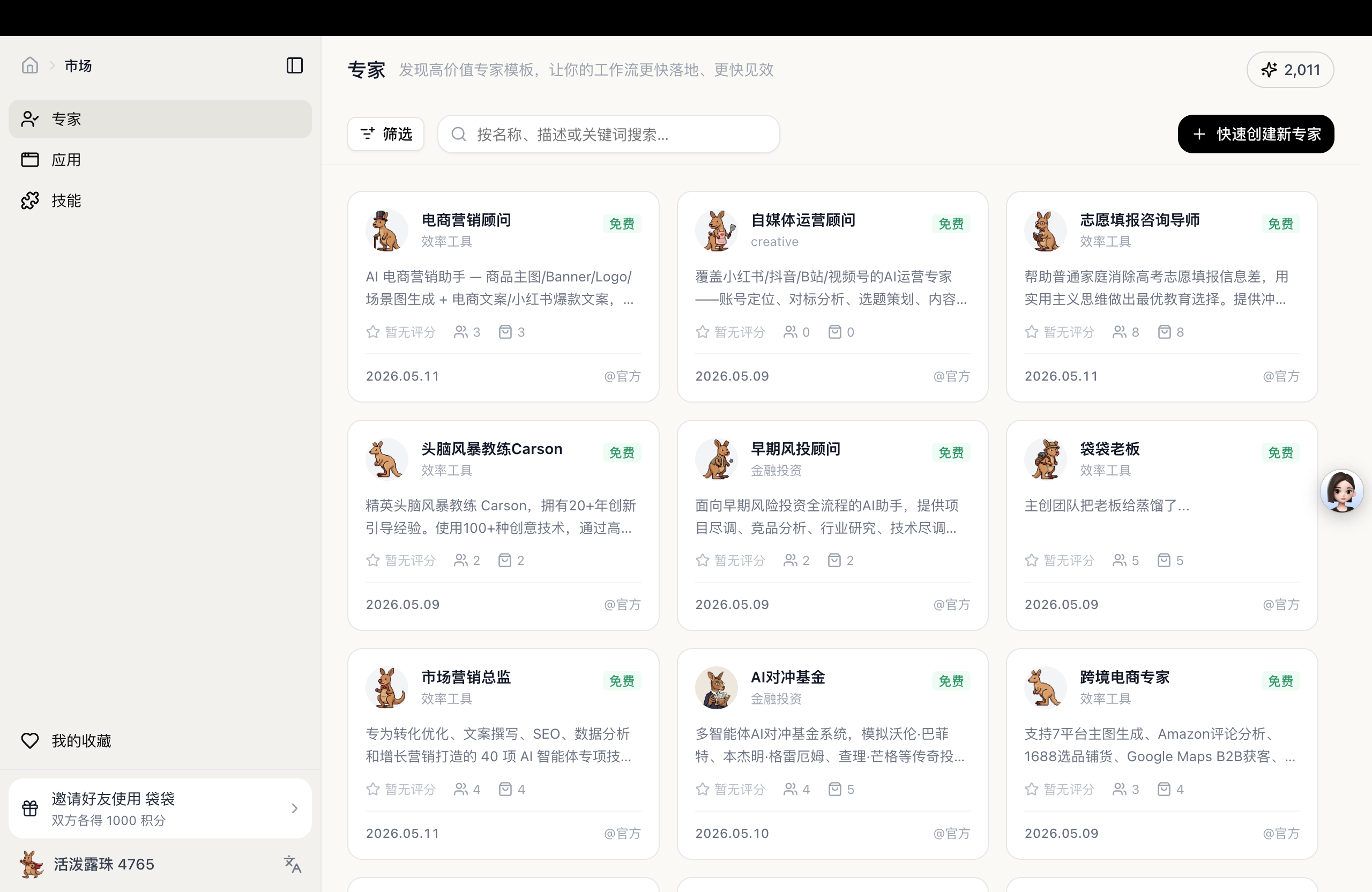Image resolution: width=1372 pixels, height=892 pixels.
Task: Open the 筛选 filter button
Action: 386,135
